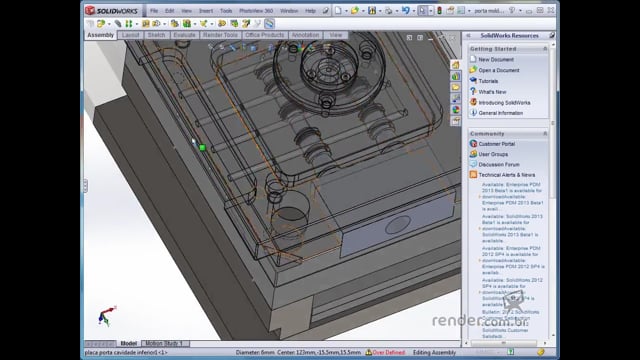Switch to the Motion Study 1 tab
The height and width of the screenshot is (360, 640).
164,343
